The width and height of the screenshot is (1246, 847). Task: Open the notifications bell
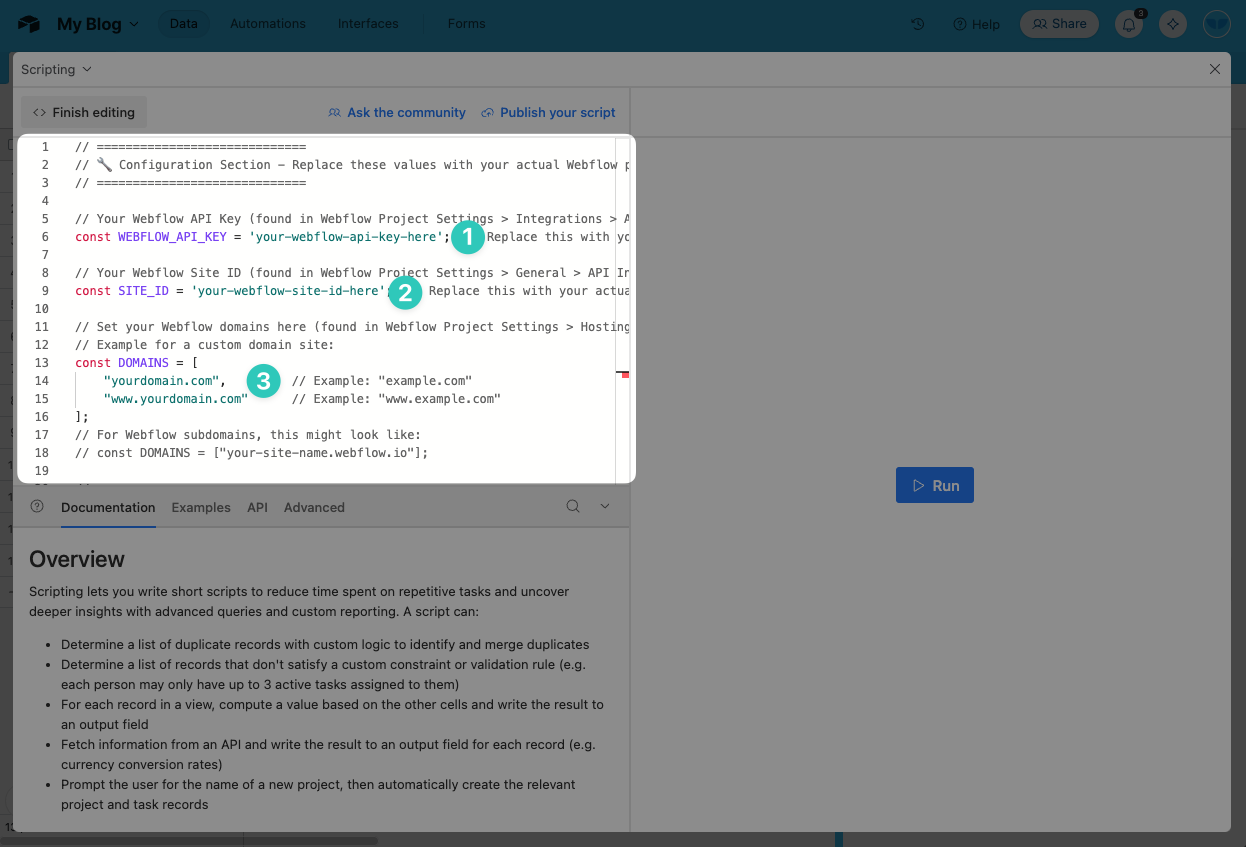(x=1129, y=24)
